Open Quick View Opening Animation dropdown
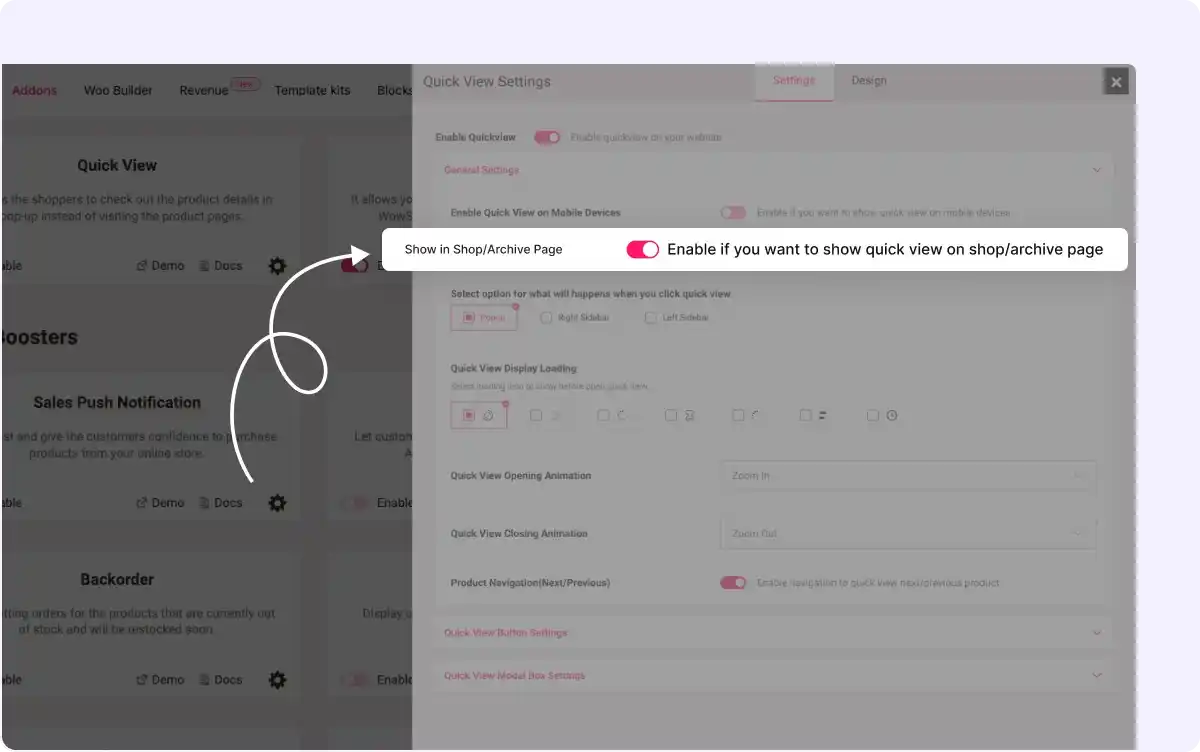The image size is (1200, 752). coord(907,476)
